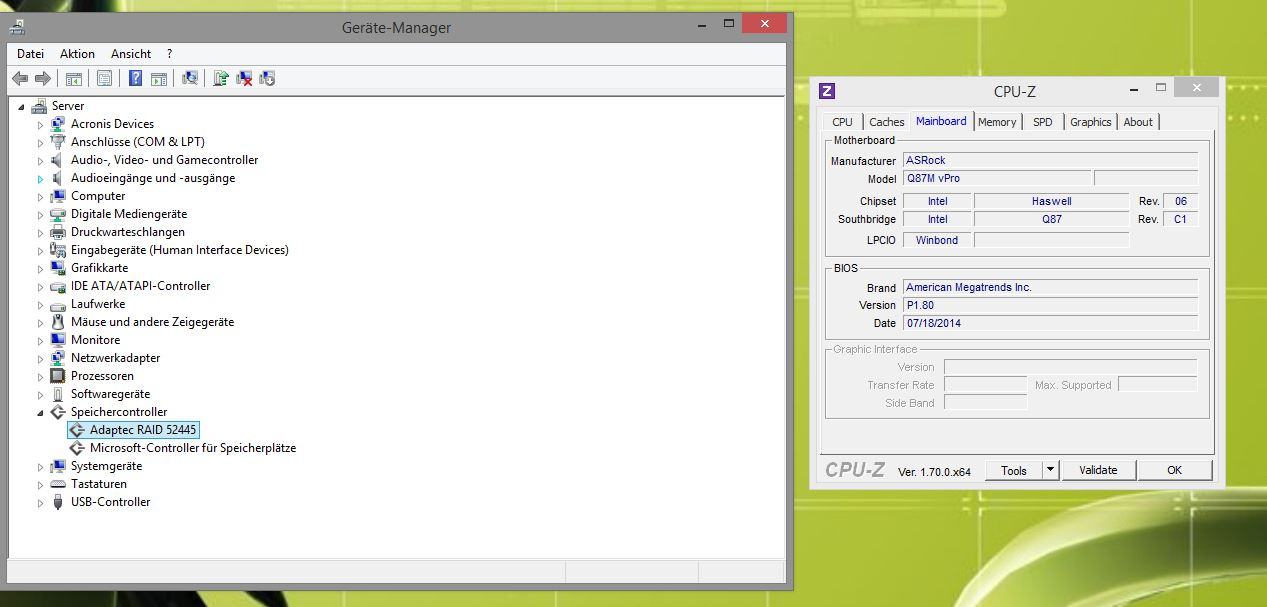The width and height of the screenshot is (1267, 607).
Task: Click the Validate button
Action: click(1098, 470)
